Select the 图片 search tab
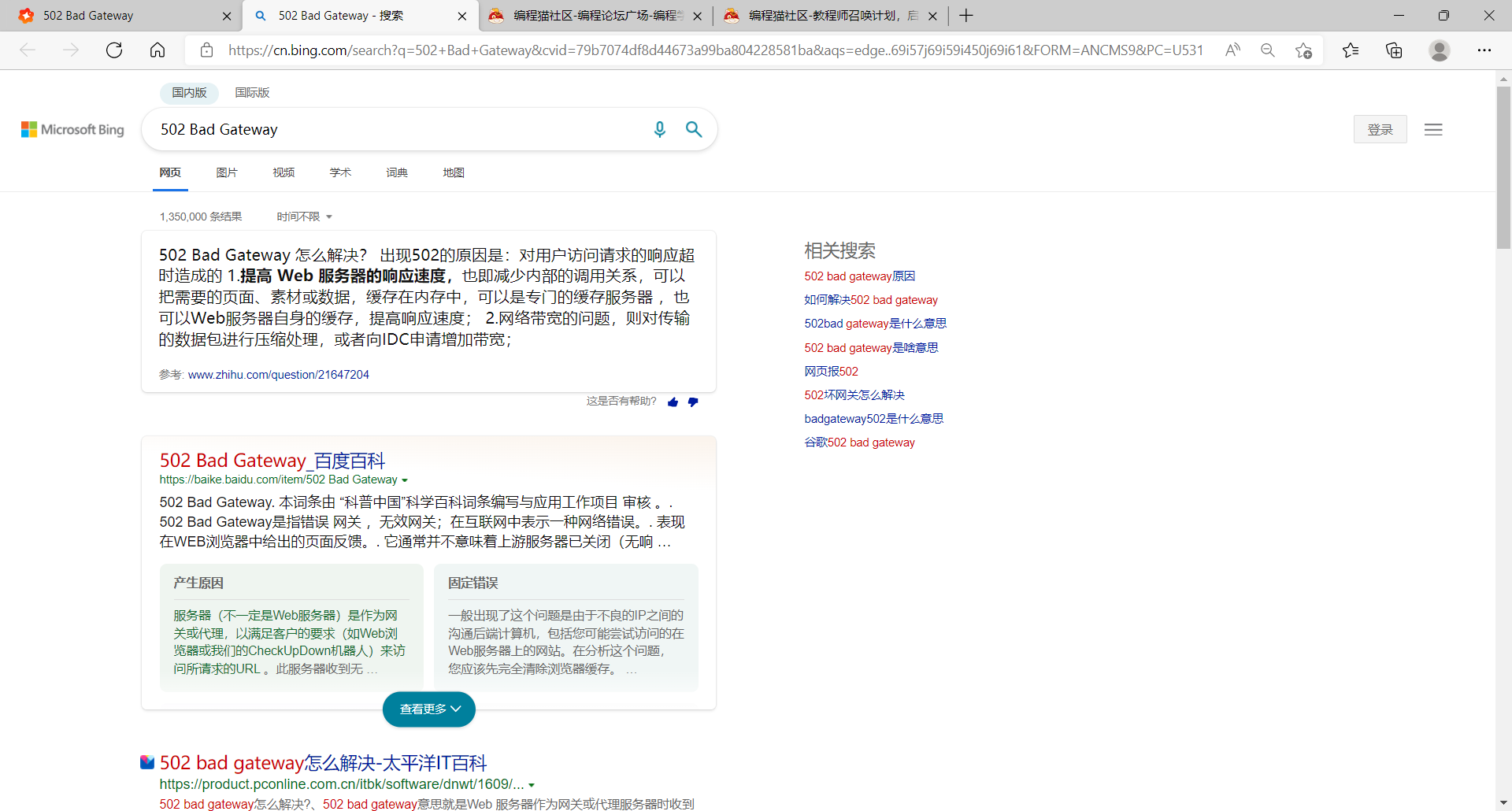 [x=227, y=172]
